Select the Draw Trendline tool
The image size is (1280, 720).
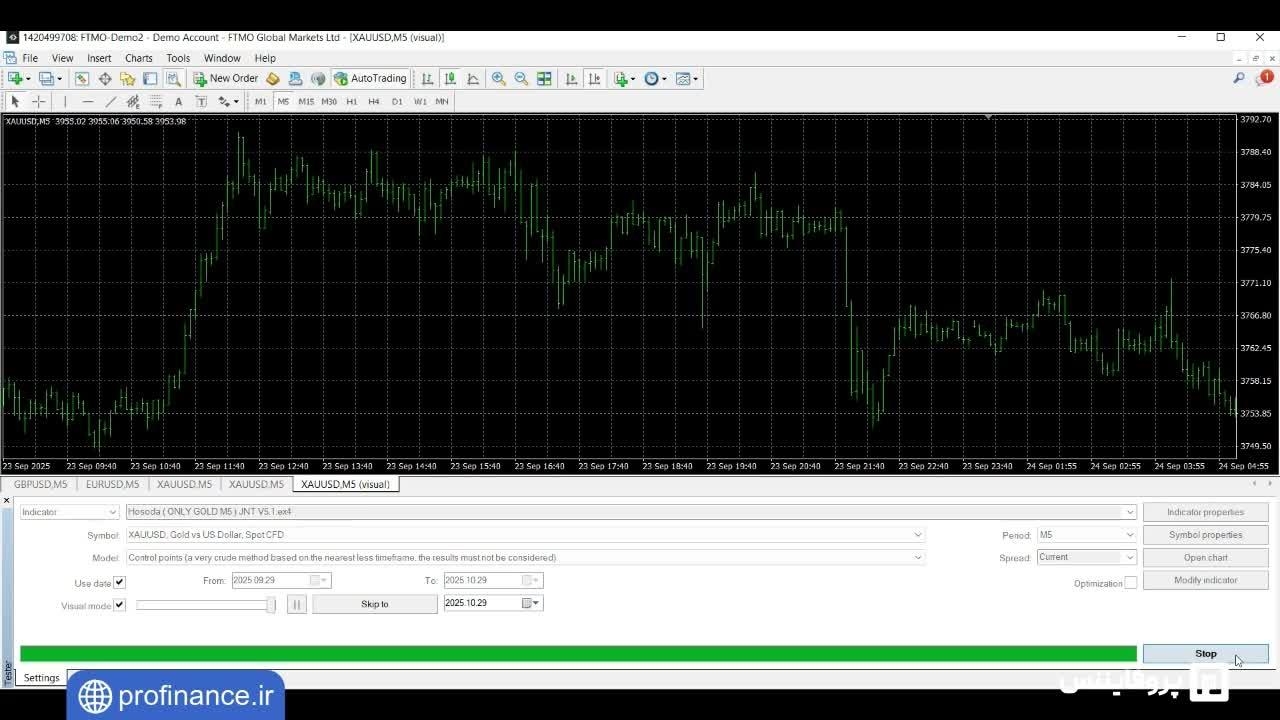click(110, 101)
